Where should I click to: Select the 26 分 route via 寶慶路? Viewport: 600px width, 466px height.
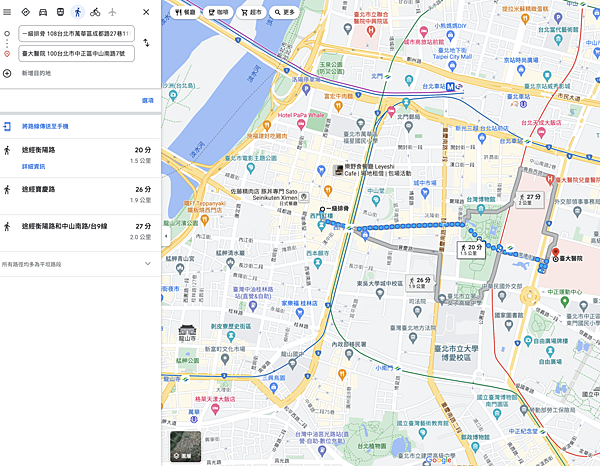pos(80,196)
